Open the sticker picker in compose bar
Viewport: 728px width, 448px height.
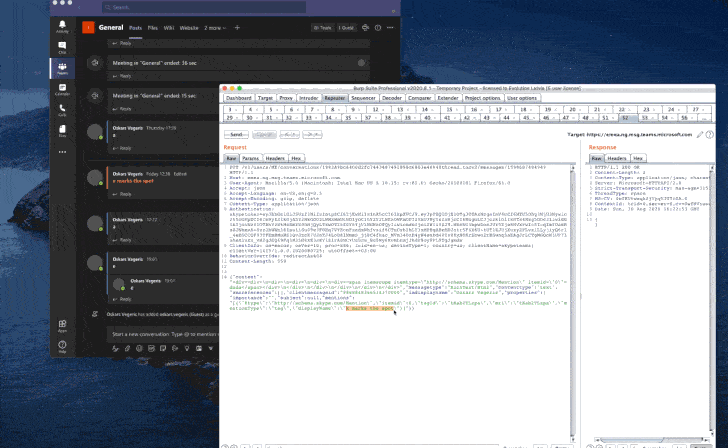tap(163, 348)
